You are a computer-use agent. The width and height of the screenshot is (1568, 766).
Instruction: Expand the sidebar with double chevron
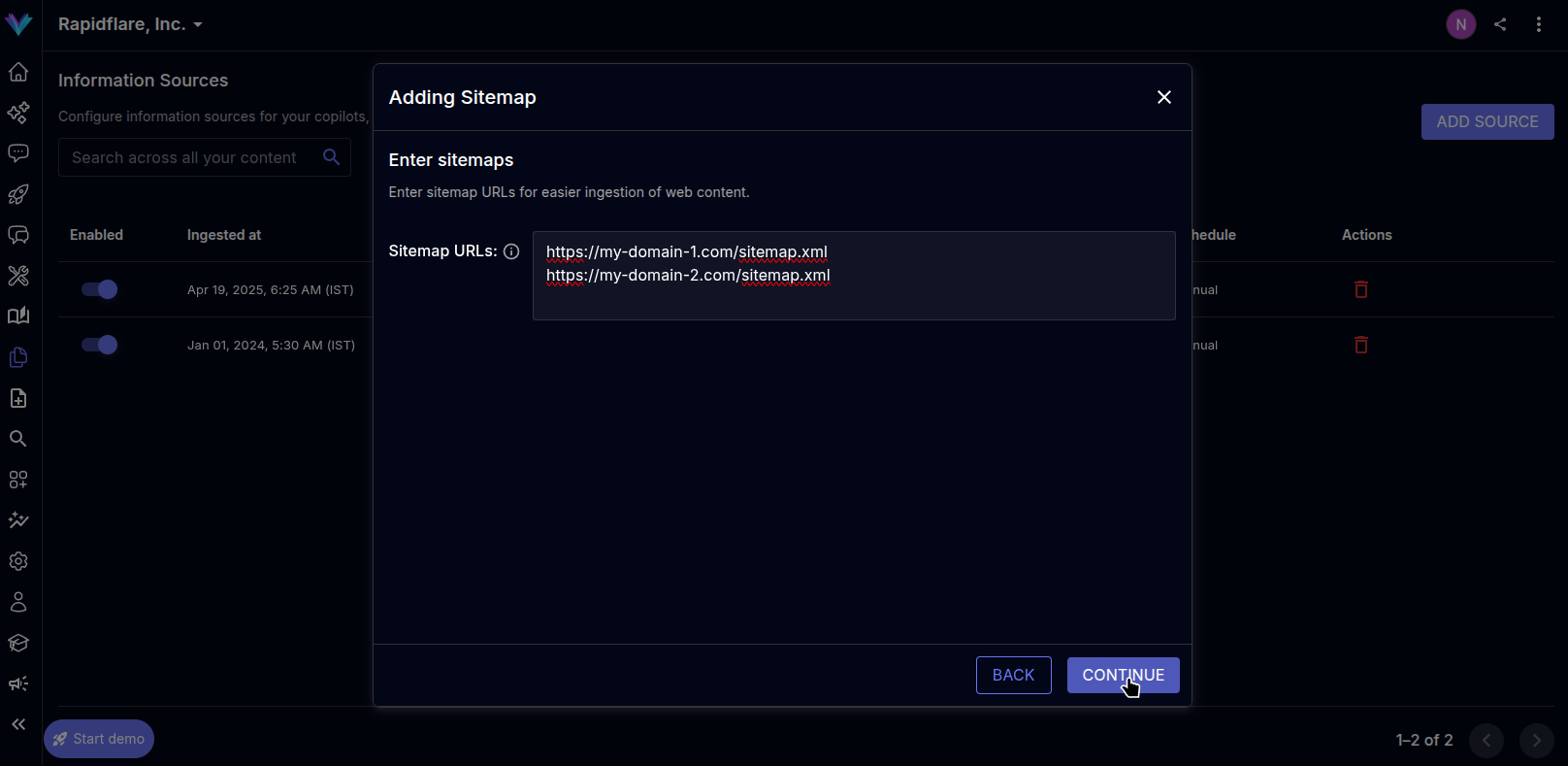pyautogui.click(x=18, y=724)
